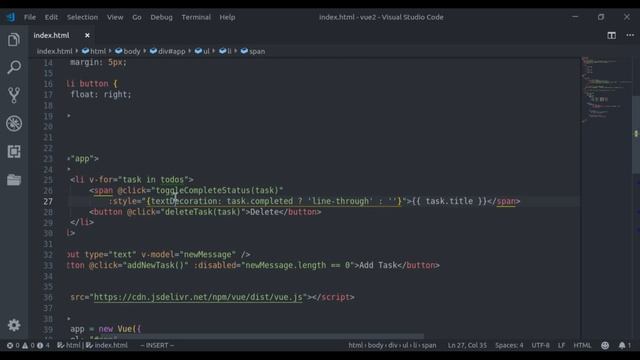
Task: Click the span breadcrumb item
Action: pos(253,51)
